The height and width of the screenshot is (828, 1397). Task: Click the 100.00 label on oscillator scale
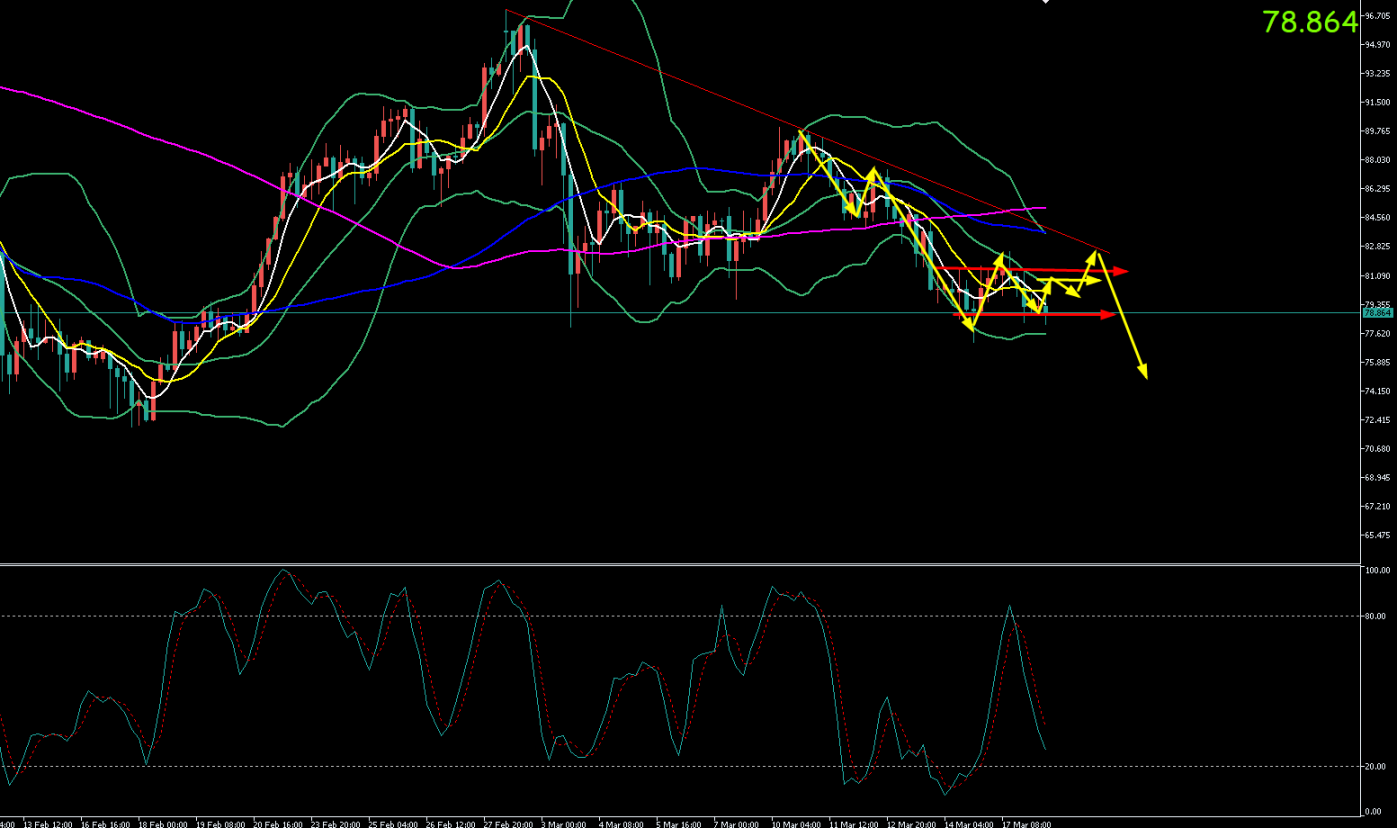1376,570
